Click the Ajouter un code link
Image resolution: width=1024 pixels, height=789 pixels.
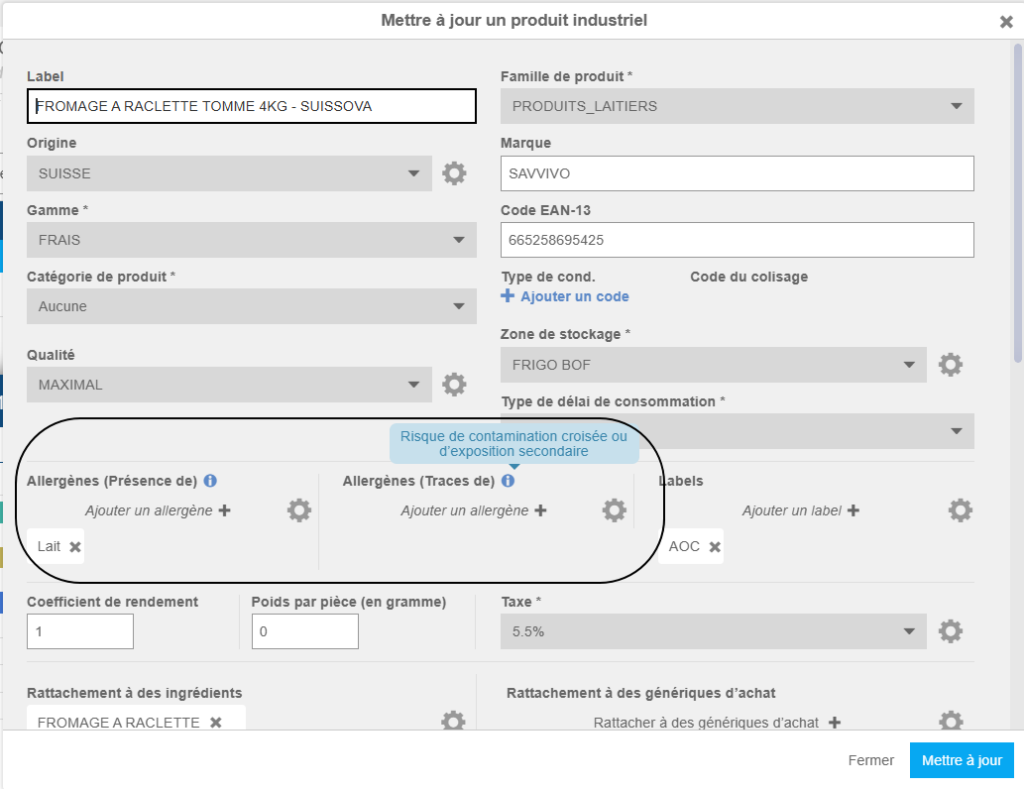click(566, 296)
